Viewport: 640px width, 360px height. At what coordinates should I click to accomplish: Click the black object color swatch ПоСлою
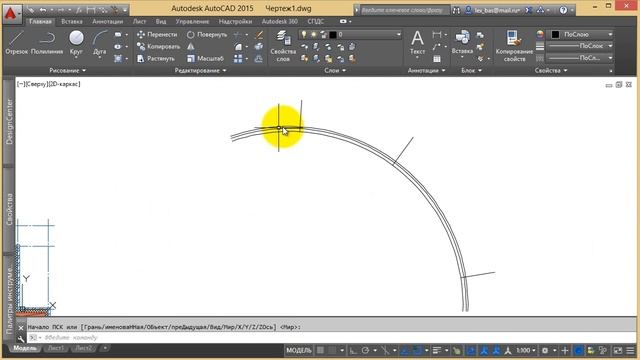tap(555, 35)
